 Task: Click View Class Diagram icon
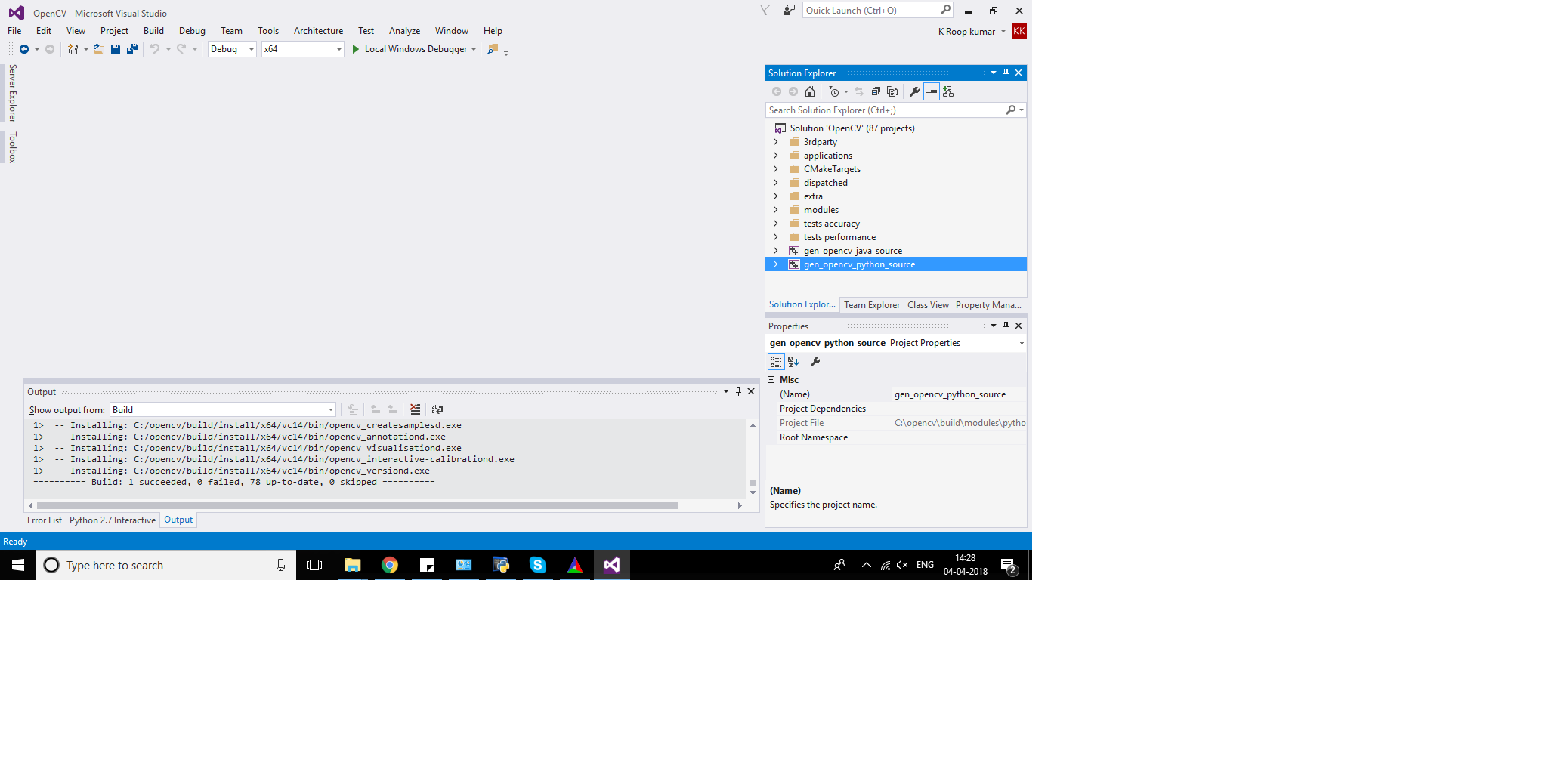pyautogui.click(x=948, y=91)
